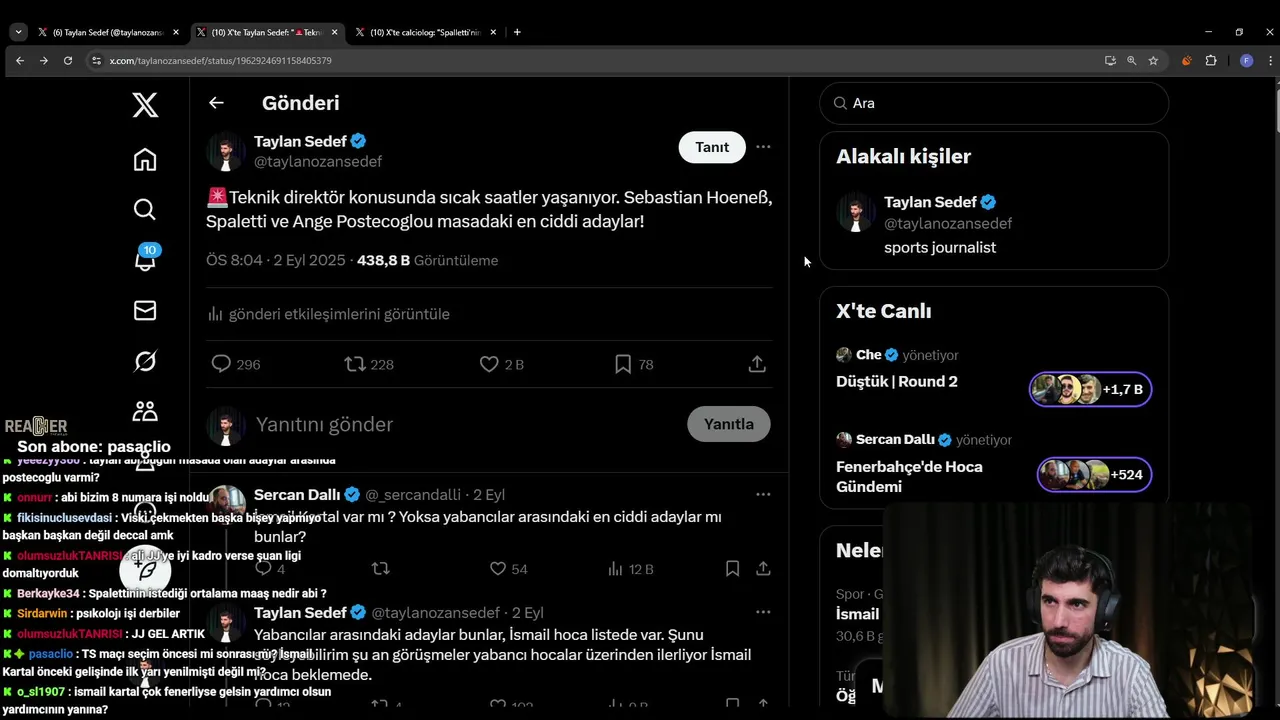Click the Yanıtla button
Viewport: 1280px width, 720px height.
[729, 424]
